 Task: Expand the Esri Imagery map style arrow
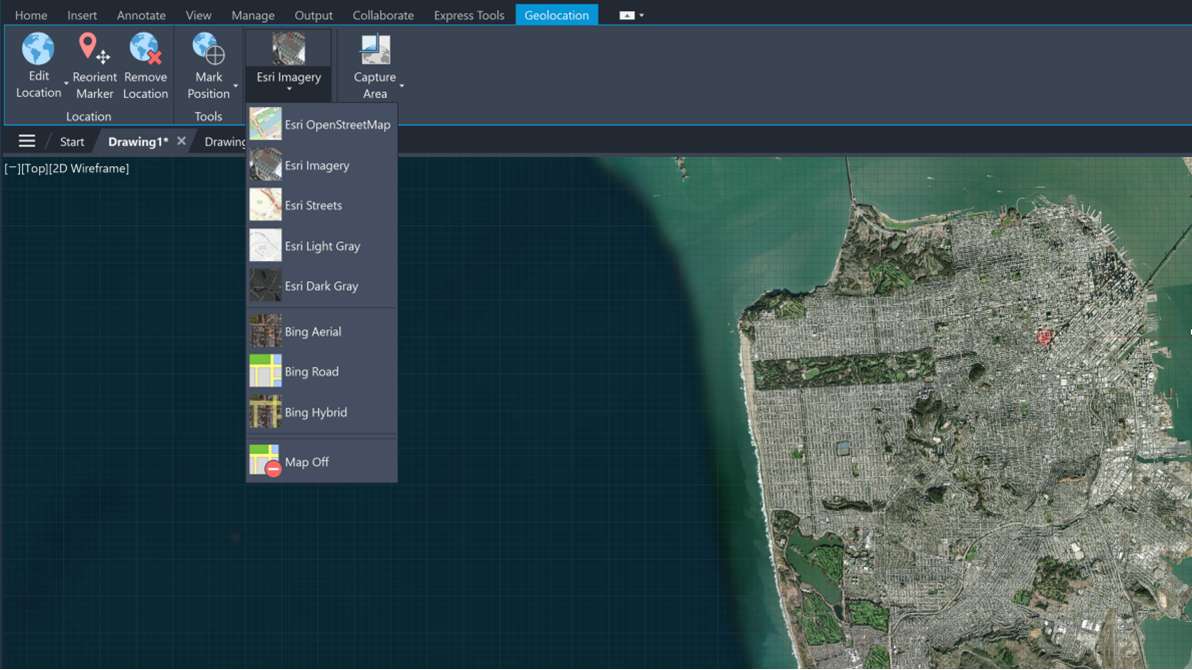289,89
